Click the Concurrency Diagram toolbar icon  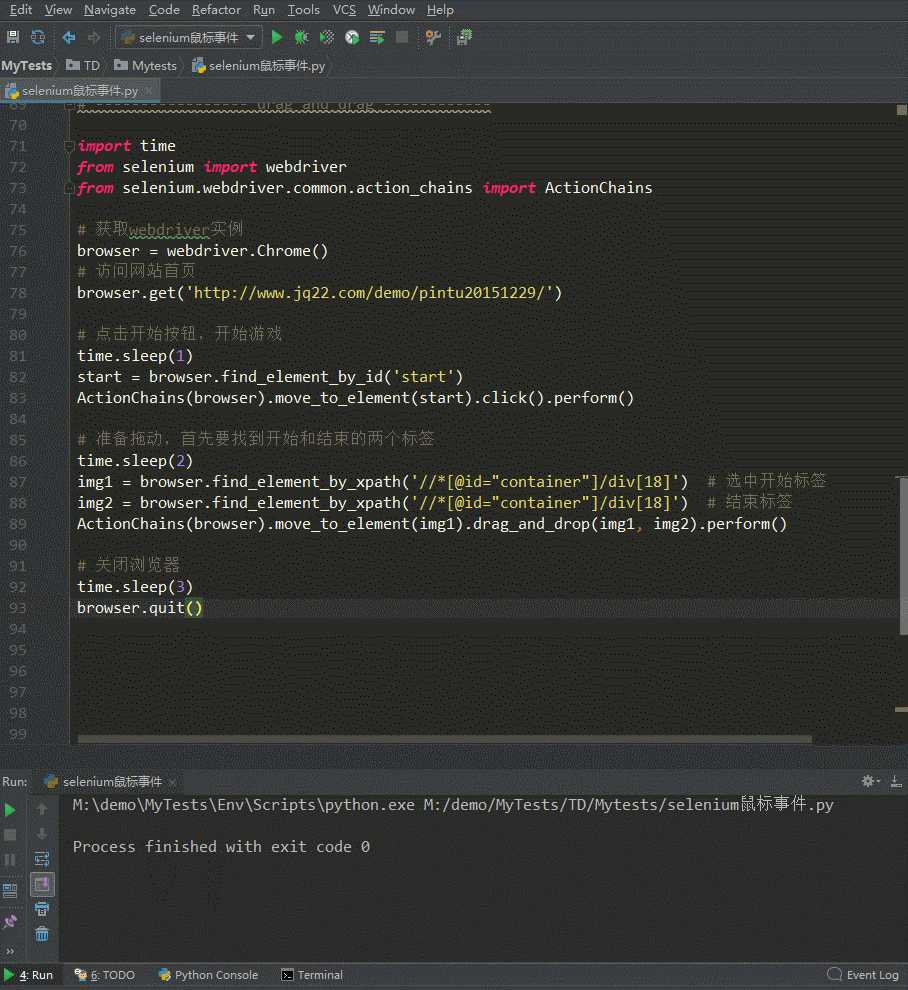[377, 37]
